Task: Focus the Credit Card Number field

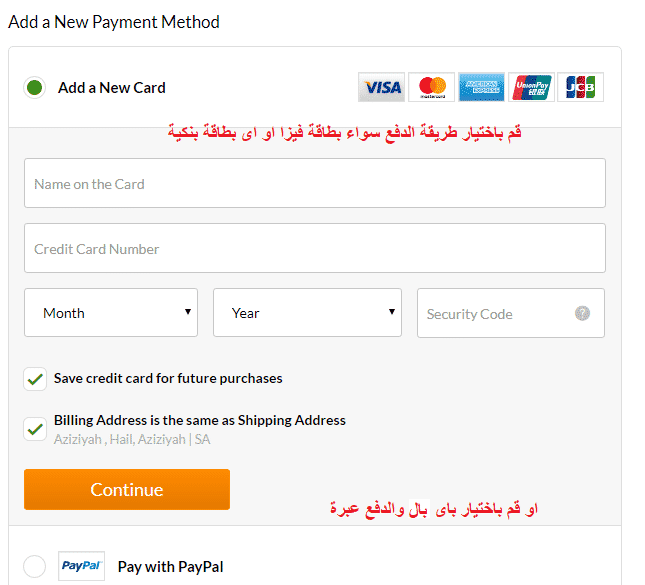Action: [x=315, y=248]
